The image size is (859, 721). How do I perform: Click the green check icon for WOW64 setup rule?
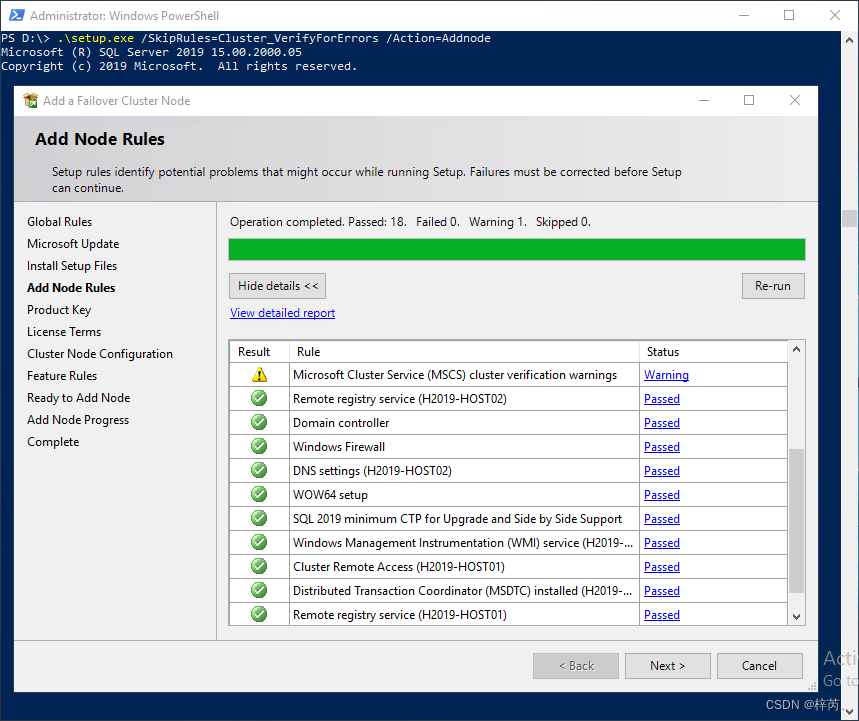[258, 494]
